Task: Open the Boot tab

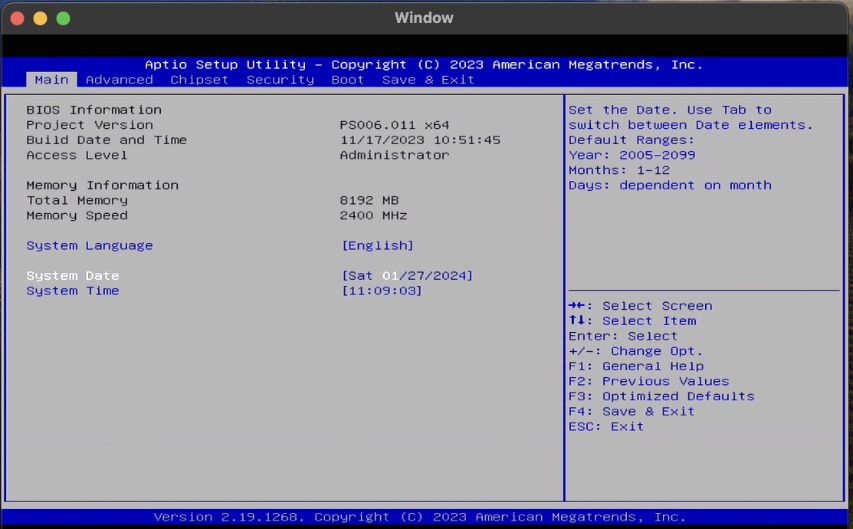Action: pos(348,80)
